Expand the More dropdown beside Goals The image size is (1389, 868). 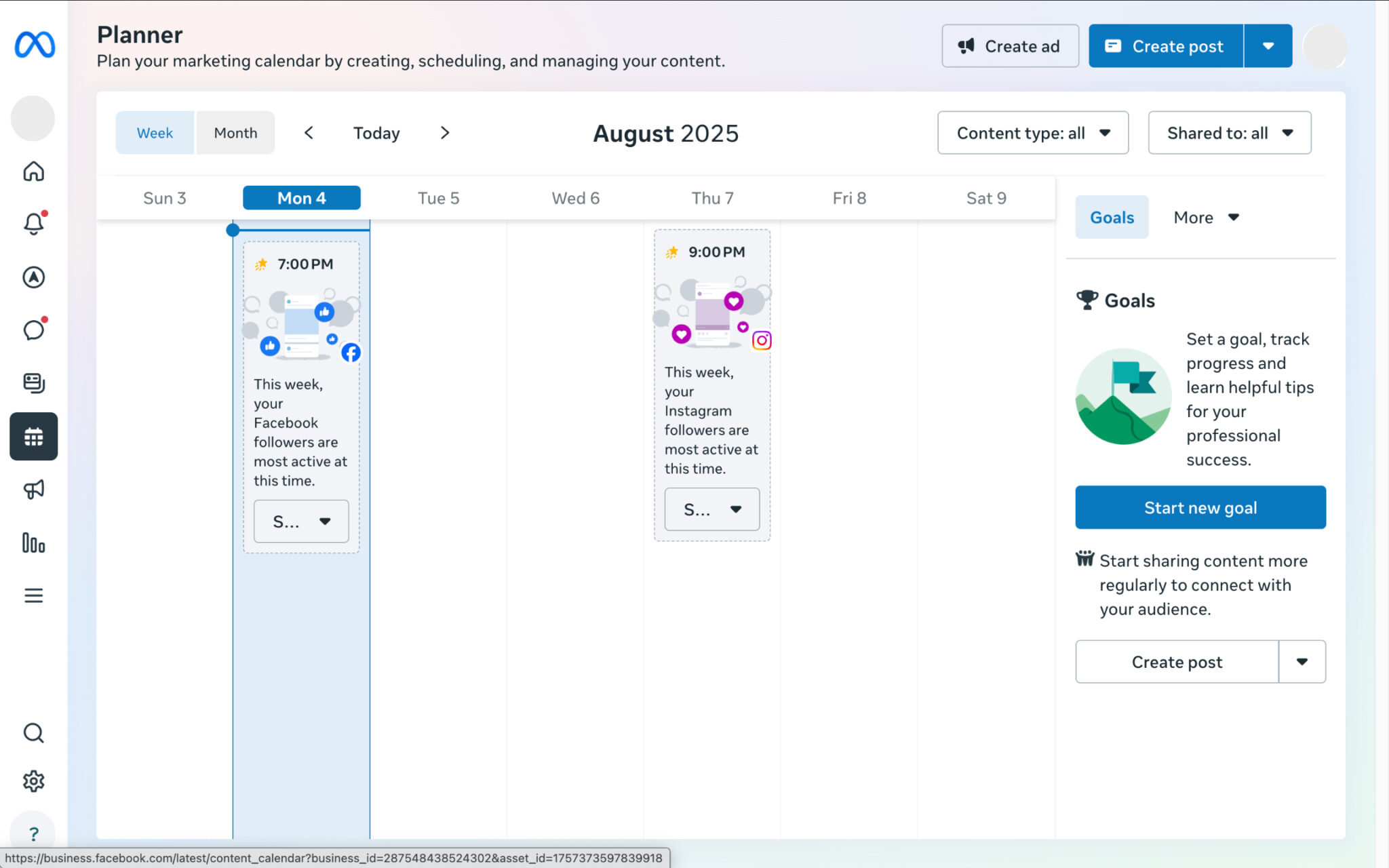pyautogui.click(x=1207, y=217)
